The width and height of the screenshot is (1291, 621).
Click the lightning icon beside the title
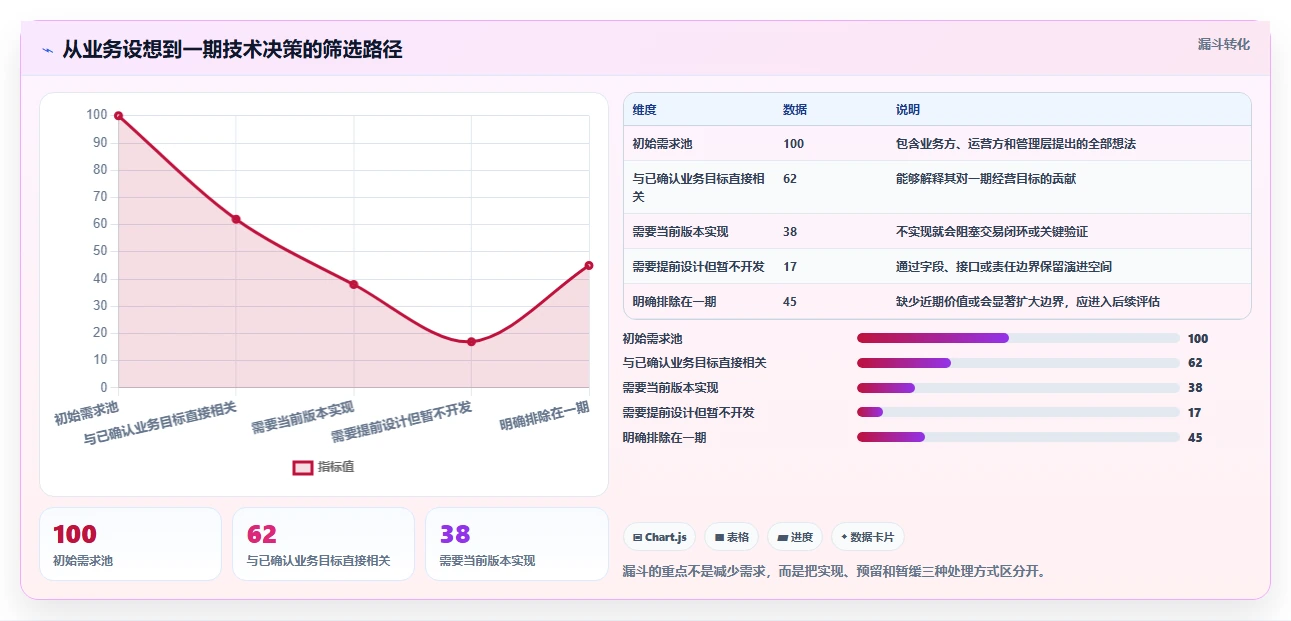pyautogui.click(x=47, y=49)
